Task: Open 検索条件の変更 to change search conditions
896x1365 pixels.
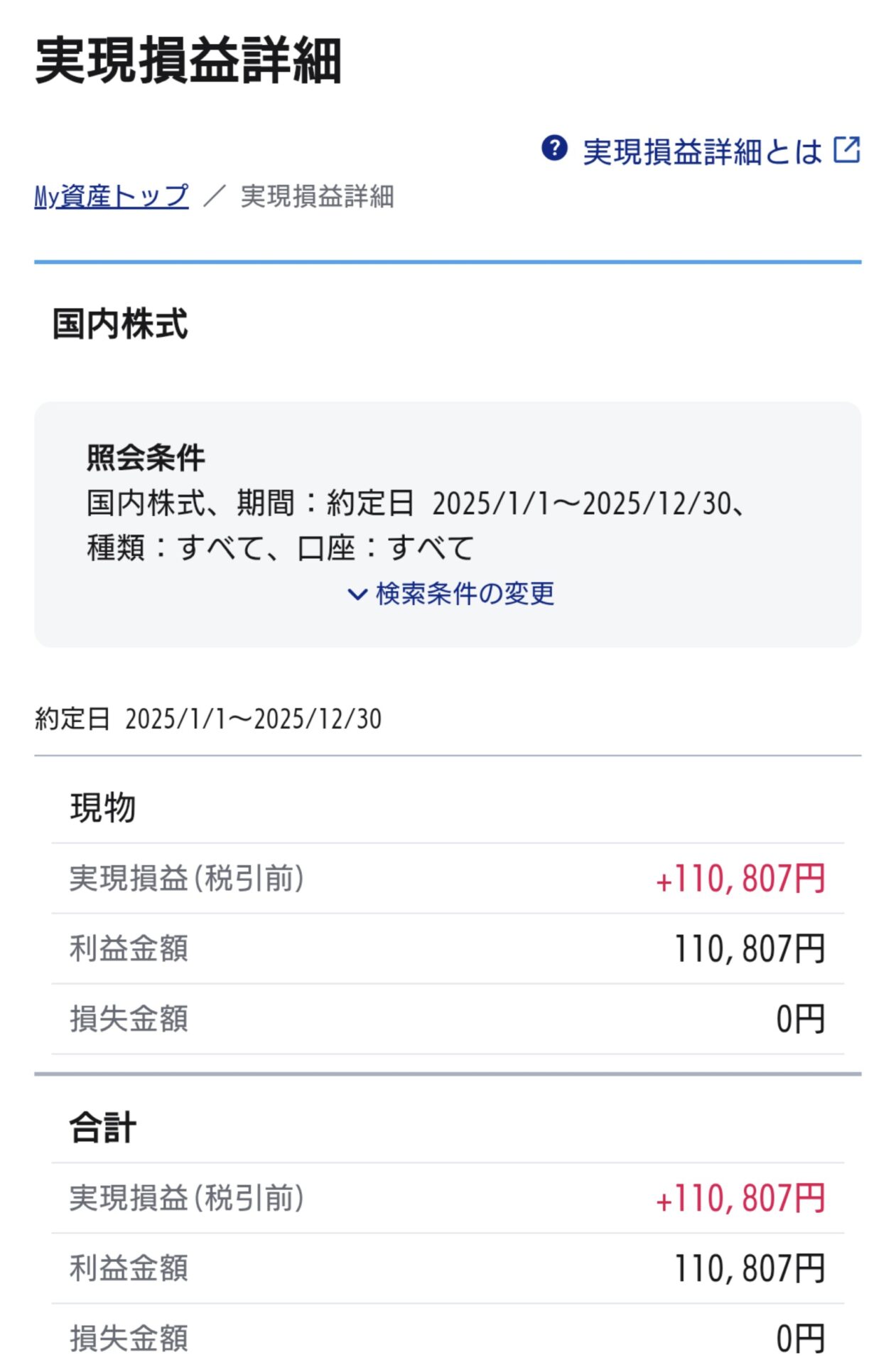Action: tap(465, 594)
